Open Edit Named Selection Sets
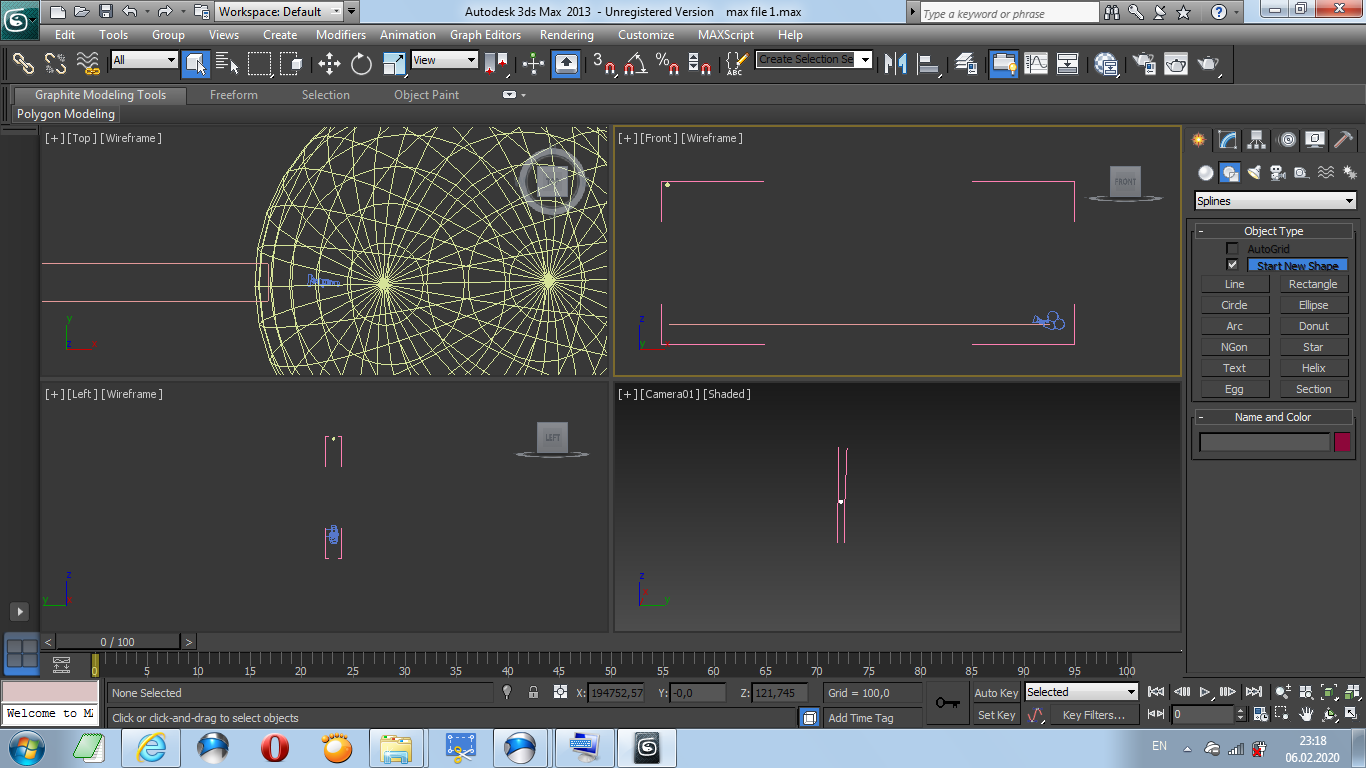Screen dimensions: 1366x768 click(736, 64)
